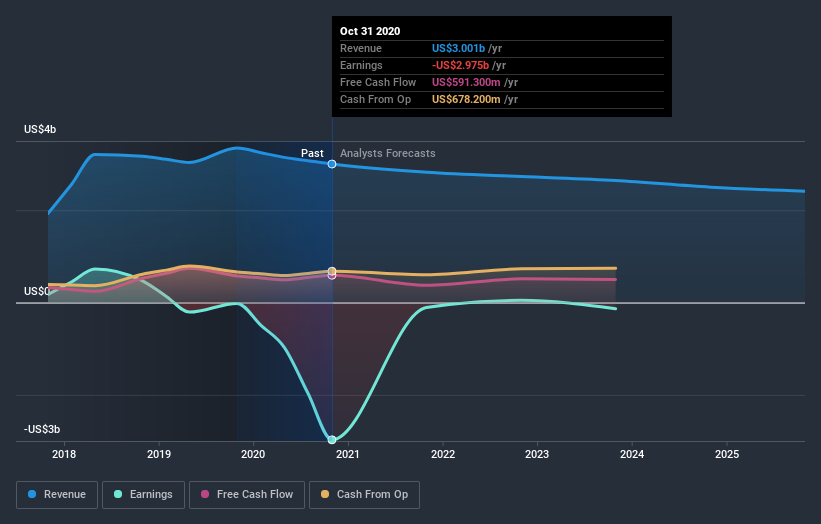Click the Past label
This screenshot has width=821, height=524.
(x=312, y=153)
